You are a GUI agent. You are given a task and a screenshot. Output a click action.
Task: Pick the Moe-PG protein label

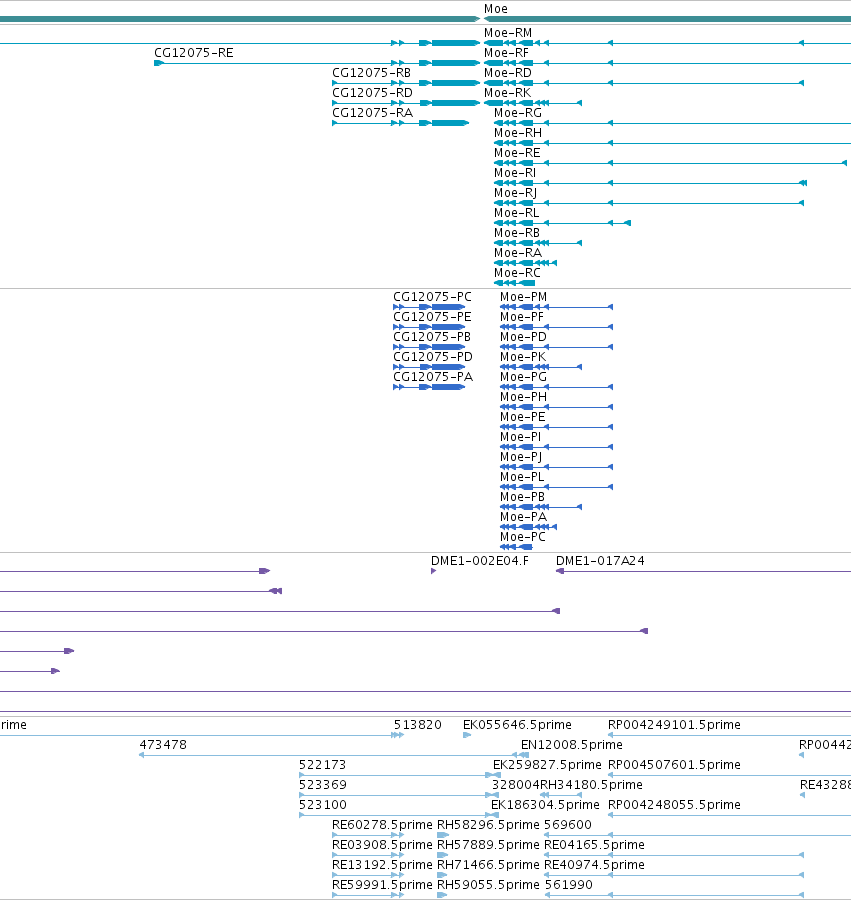tap(523, 377)
